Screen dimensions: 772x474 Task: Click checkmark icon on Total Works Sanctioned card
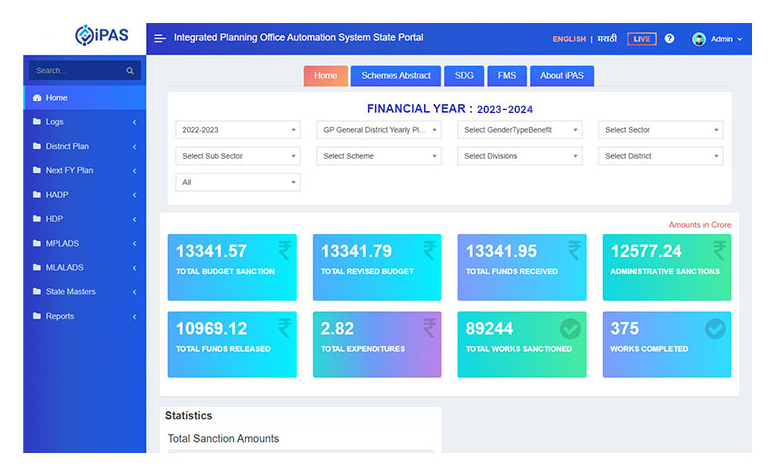(570, 328)
